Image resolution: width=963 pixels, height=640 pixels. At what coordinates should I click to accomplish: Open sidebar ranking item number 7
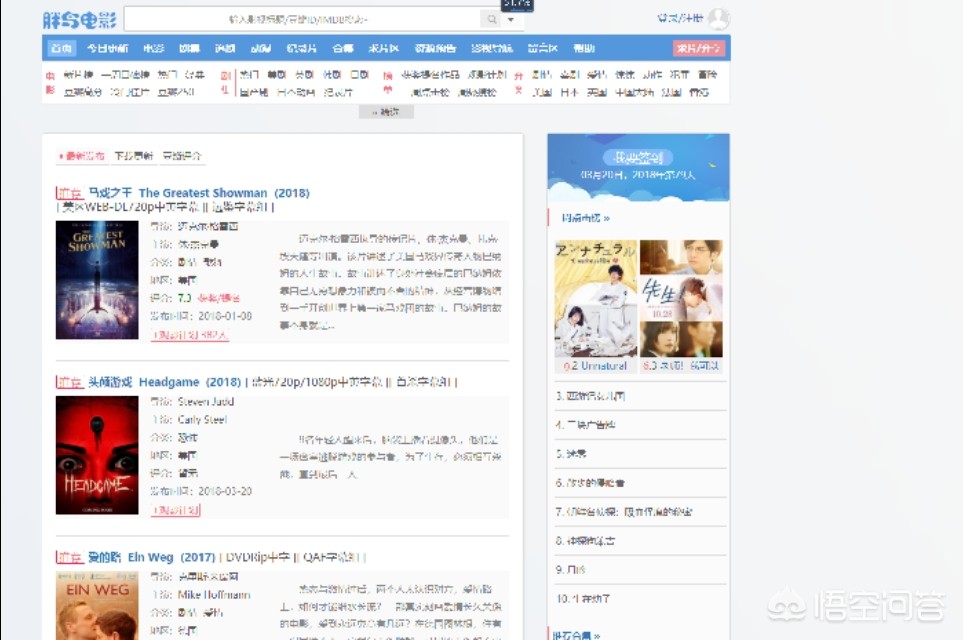tap(624, 512)
